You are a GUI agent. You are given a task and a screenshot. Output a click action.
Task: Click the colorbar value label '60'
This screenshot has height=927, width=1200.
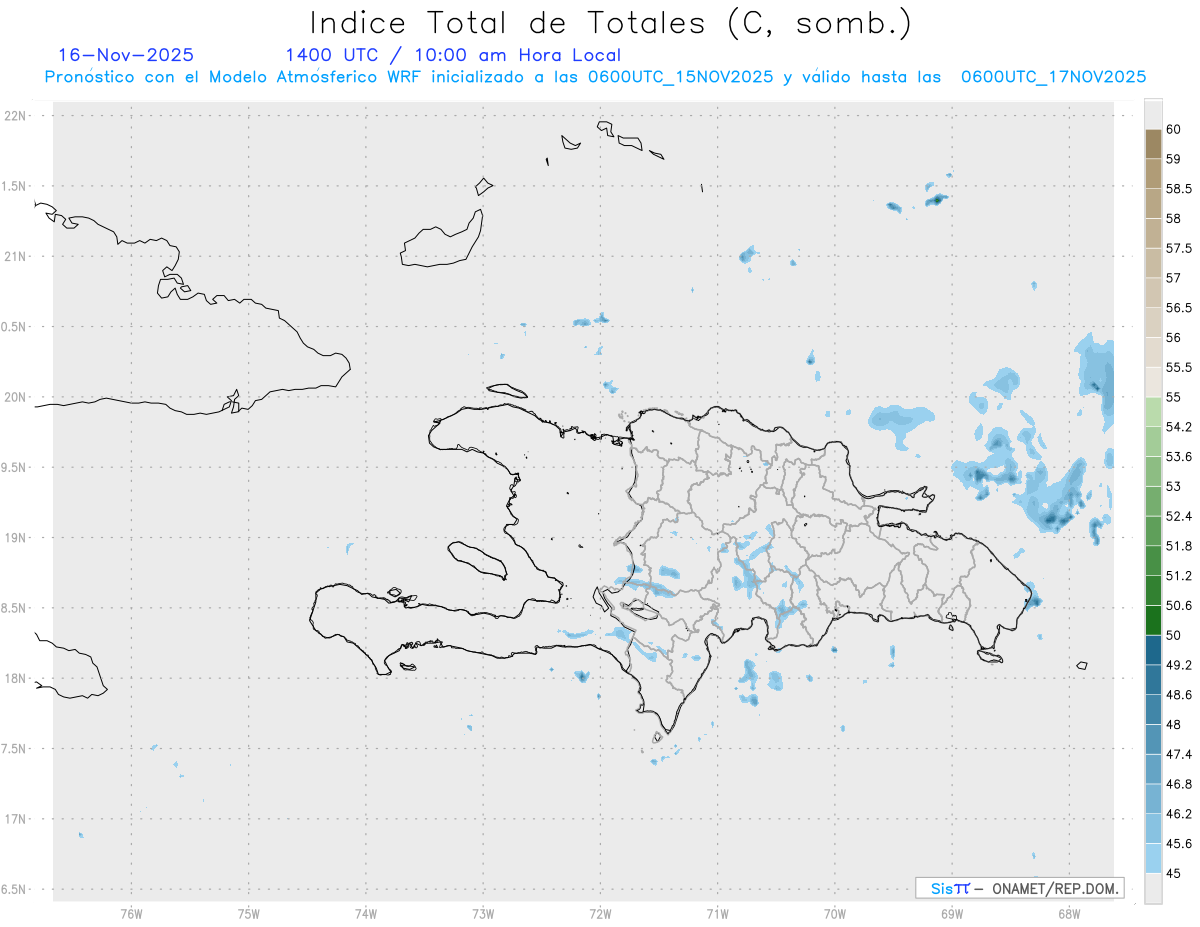coord(1173,129)
